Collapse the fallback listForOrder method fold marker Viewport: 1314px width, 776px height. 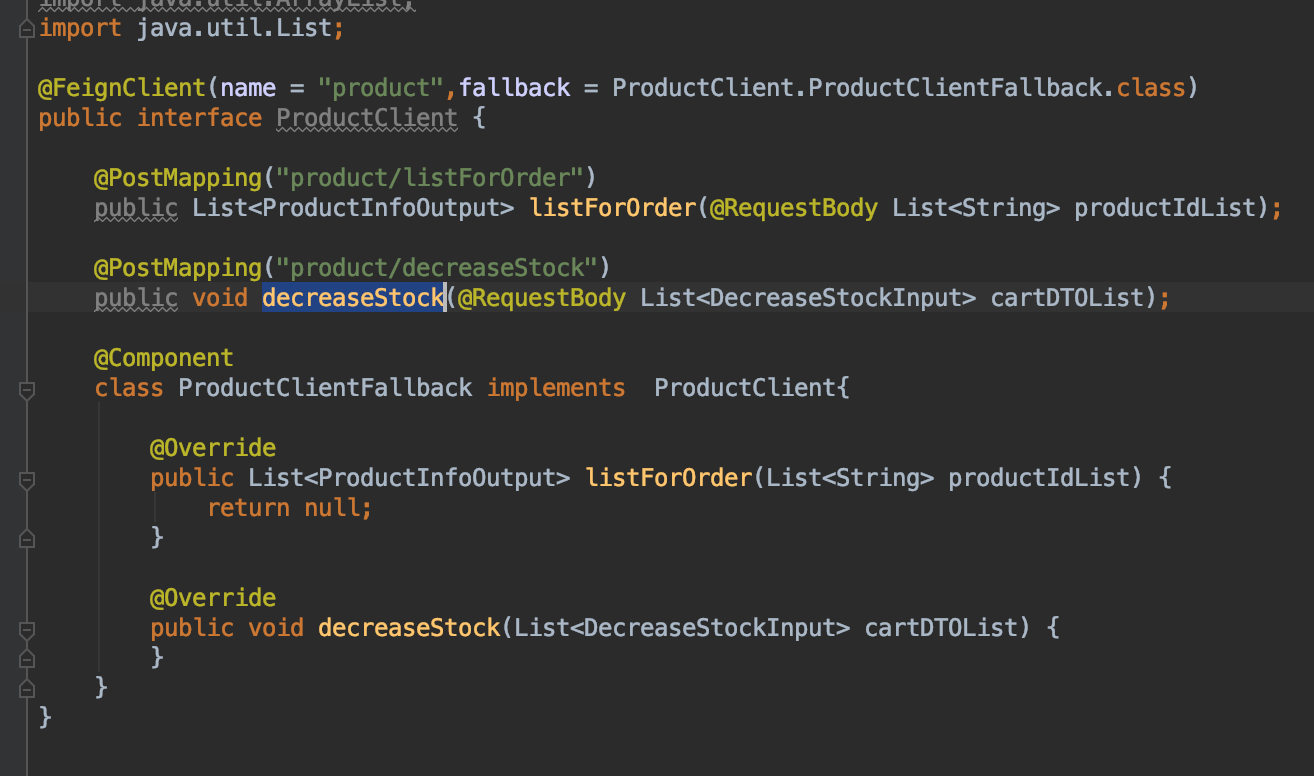[27, 480]
